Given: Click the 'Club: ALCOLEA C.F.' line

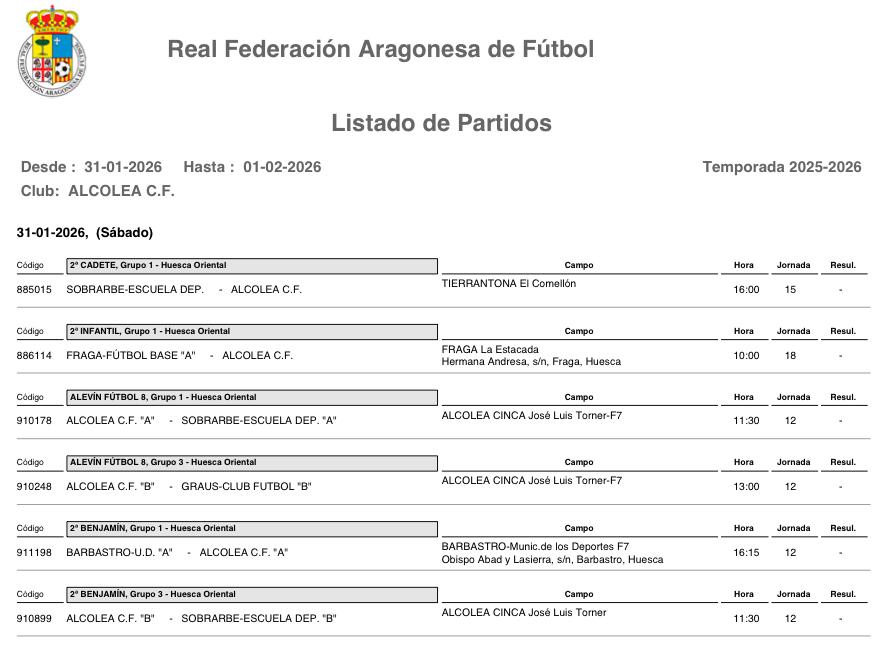Looking at the screenshot, I should [97, 191].
